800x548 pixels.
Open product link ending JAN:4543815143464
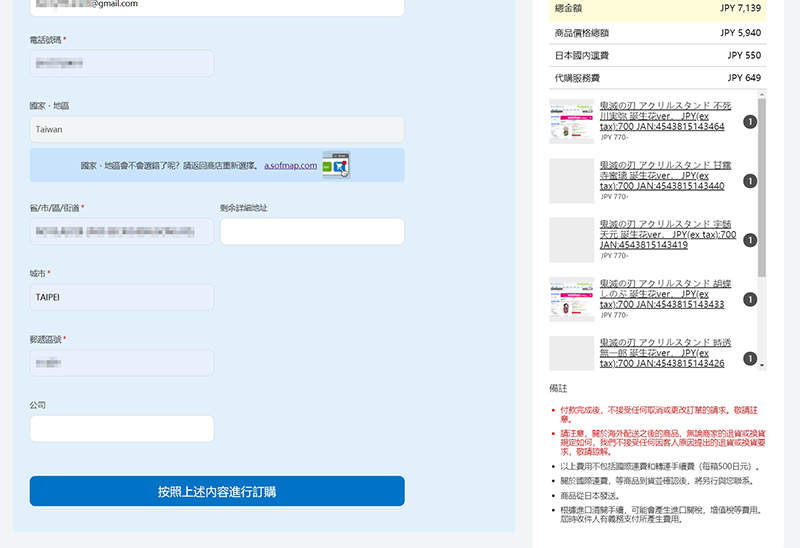[665, 116]
